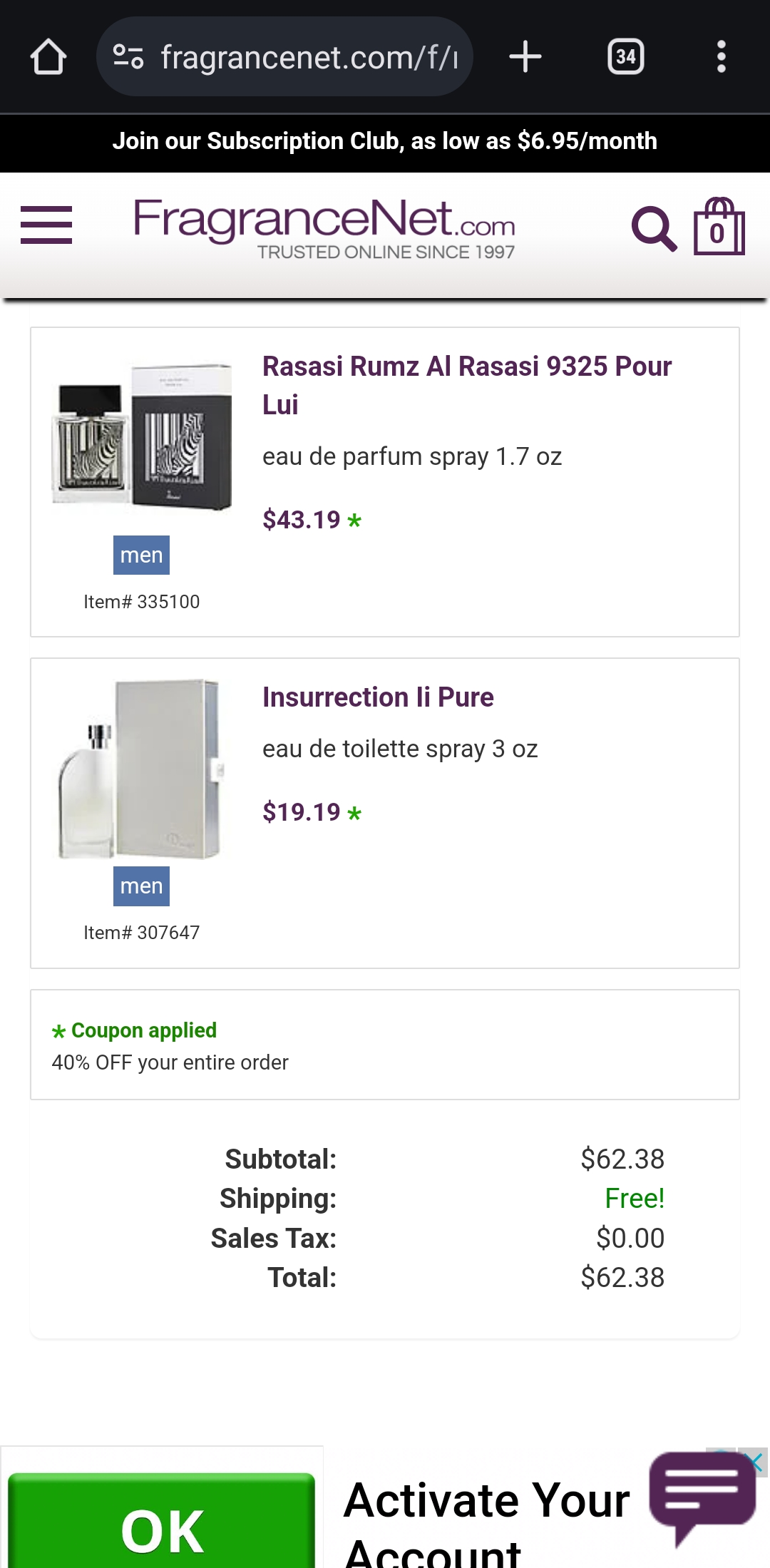Open Insurrection Ii Pure product link
This screenshot has width=770, height=1568.
point(378,697)
